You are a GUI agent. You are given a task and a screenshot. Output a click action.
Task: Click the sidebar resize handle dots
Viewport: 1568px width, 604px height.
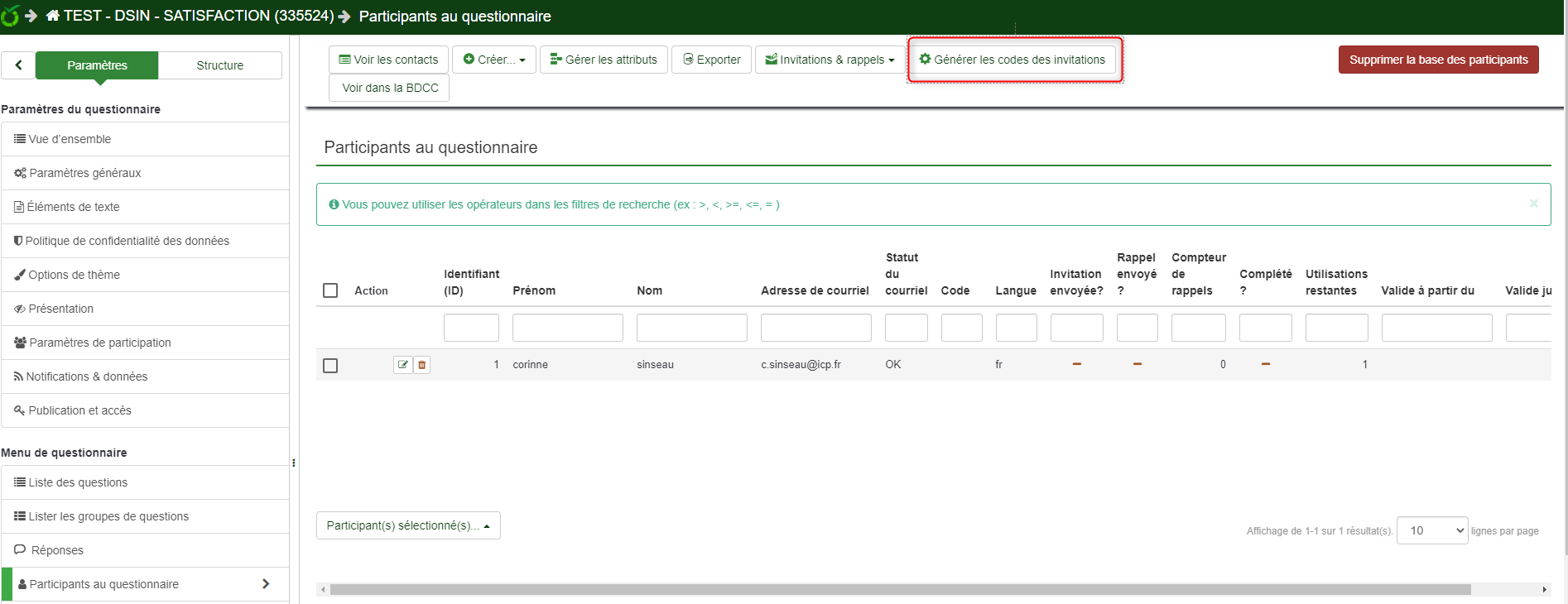294,463
